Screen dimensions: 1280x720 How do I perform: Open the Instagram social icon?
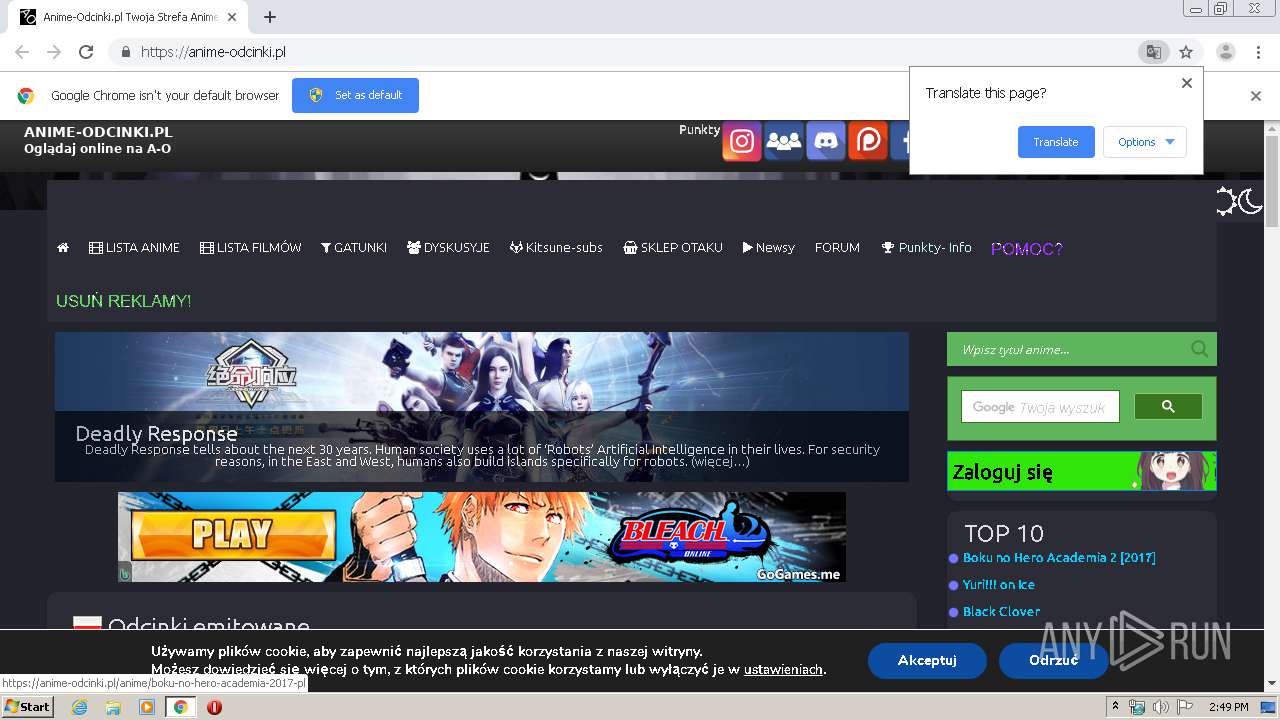(742, 142)
